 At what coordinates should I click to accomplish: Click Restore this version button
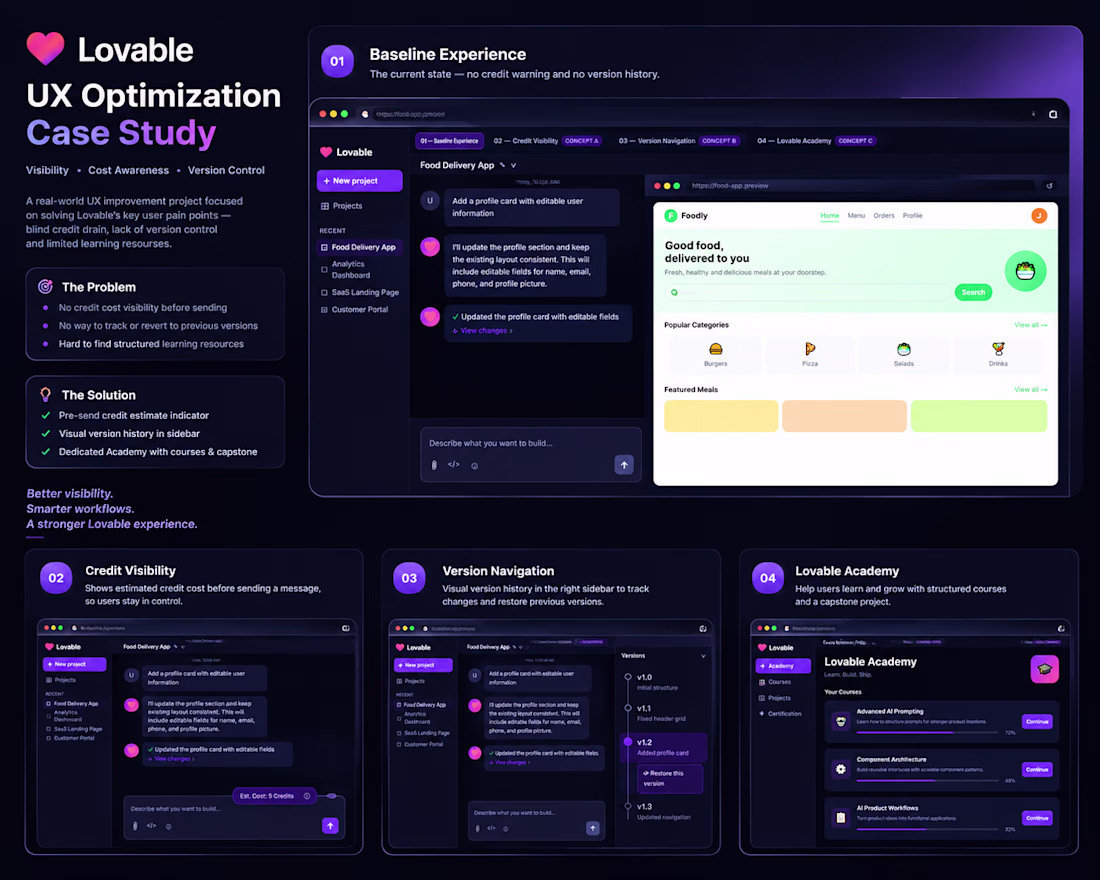pyautogui.click(x=669, y=778)
